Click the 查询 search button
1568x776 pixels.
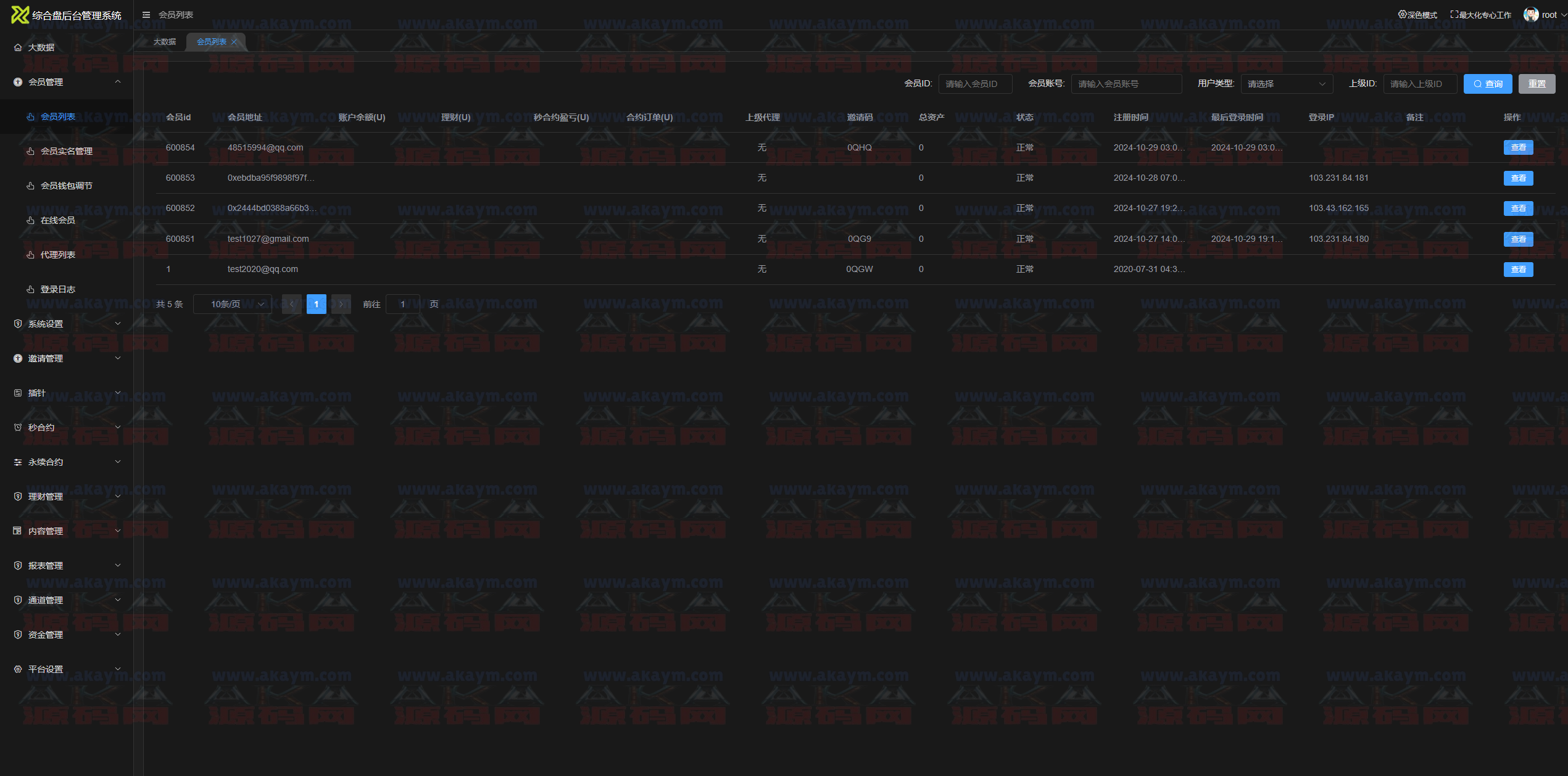(1487, 84)
